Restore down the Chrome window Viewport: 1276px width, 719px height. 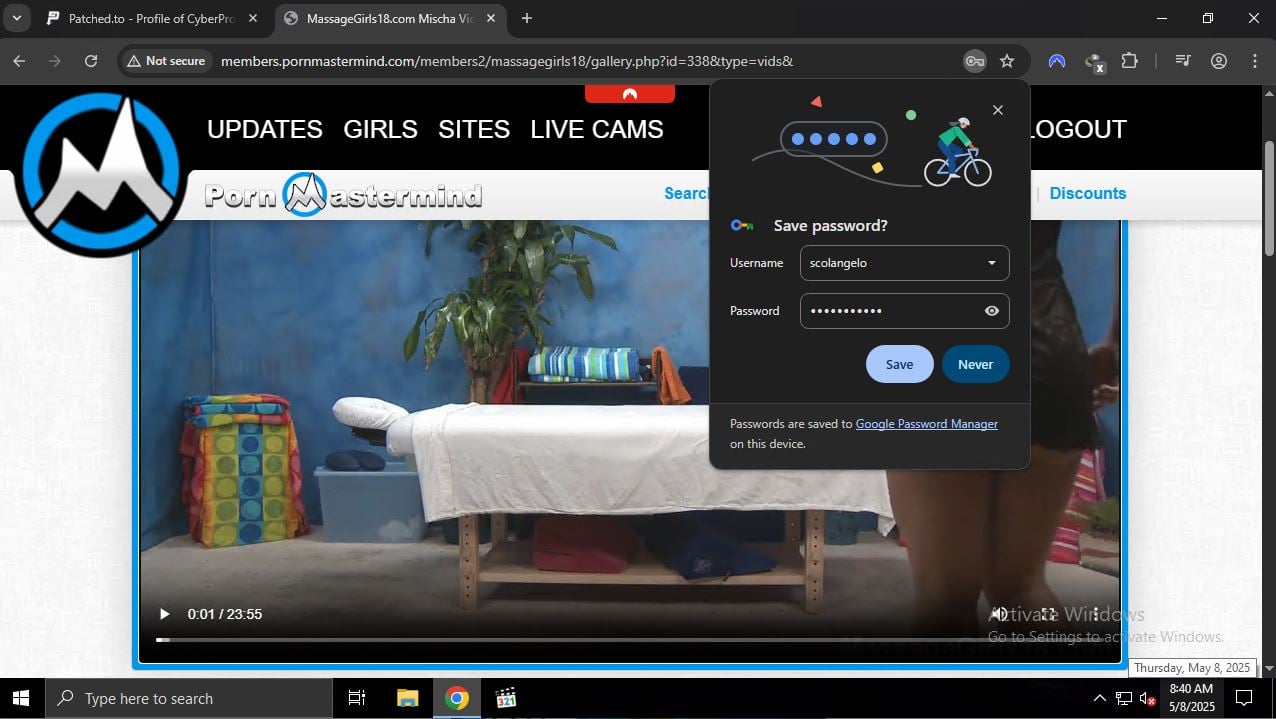(1207, 18)
